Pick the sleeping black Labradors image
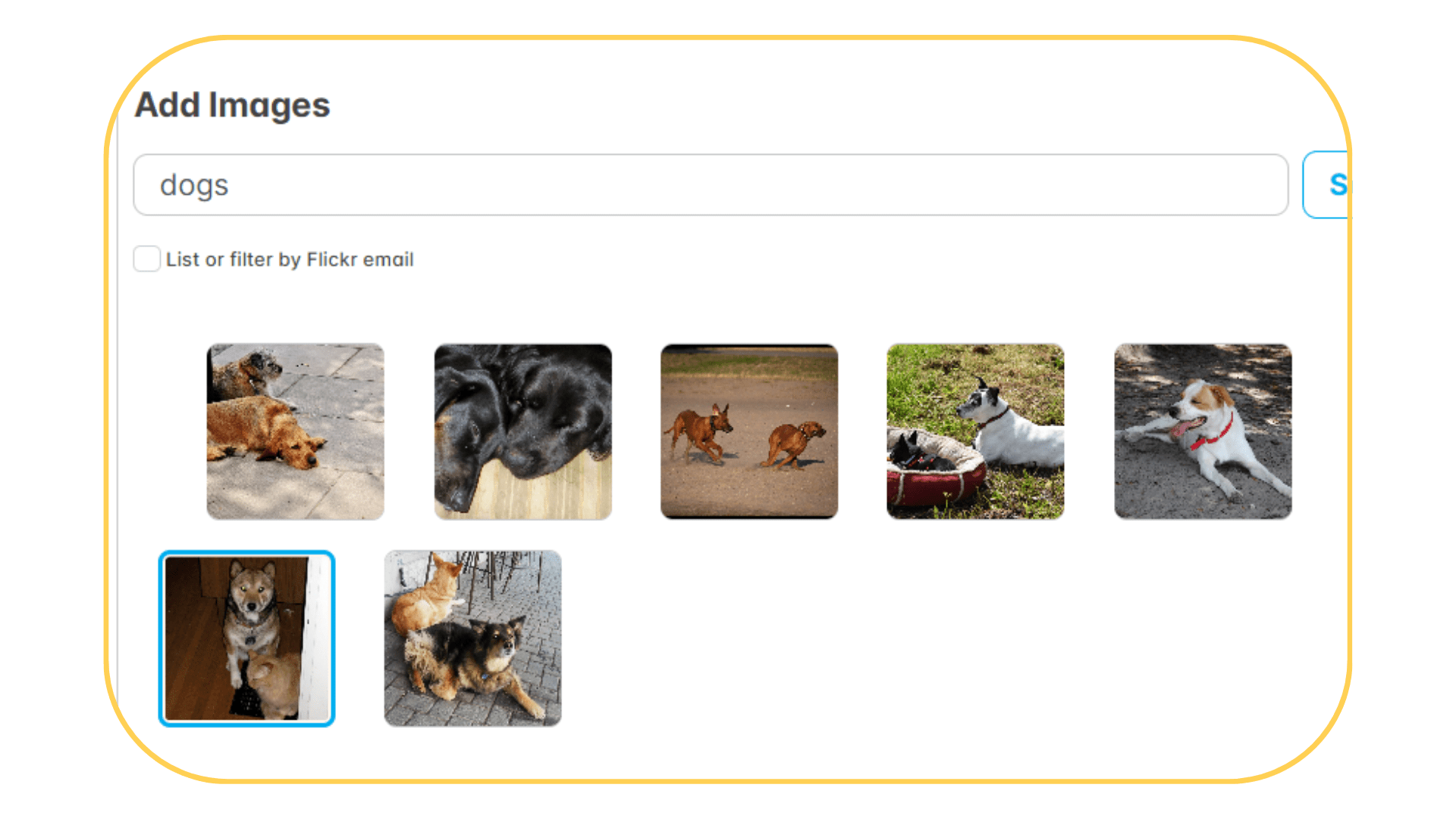1456x819 pixels. pos(523,431)
